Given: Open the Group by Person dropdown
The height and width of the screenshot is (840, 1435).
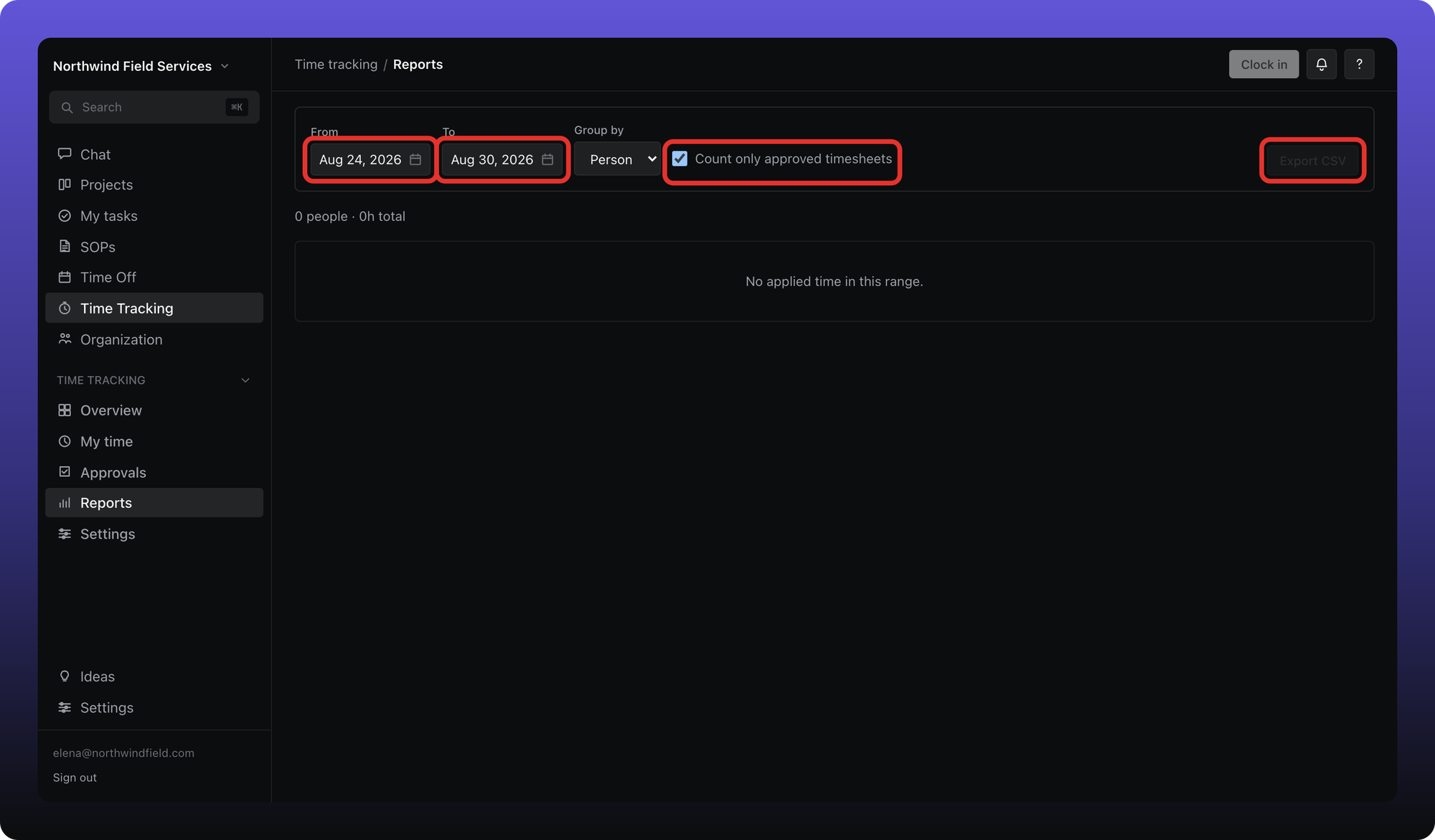Looking at the screenshot, I should [617, 159].
